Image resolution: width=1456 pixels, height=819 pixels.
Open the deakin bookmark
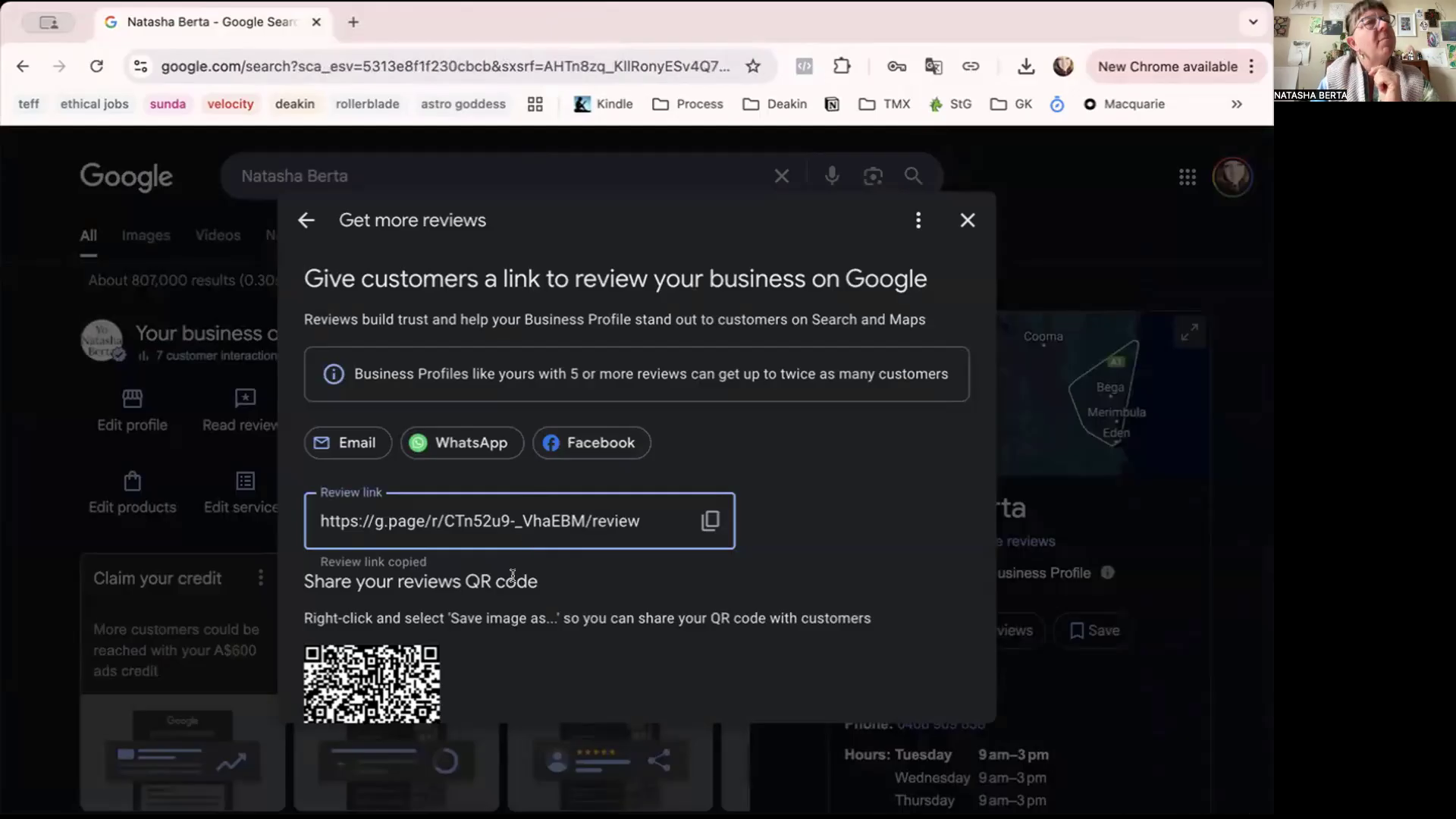pos(295,104)
